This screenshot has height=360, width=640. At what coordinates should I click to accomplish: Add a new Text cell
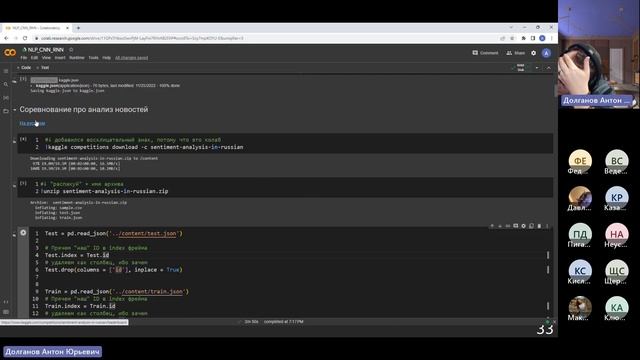[x=42, y=67]
